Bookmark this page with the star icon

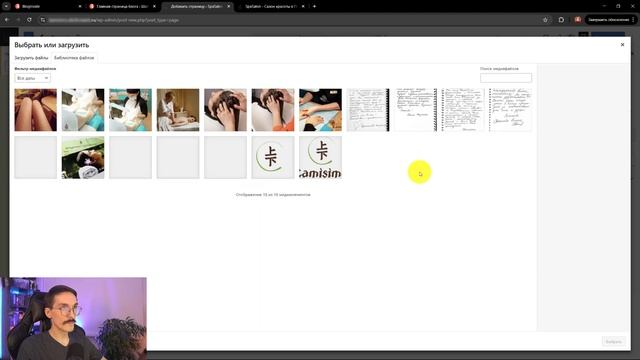click(545, 20)
